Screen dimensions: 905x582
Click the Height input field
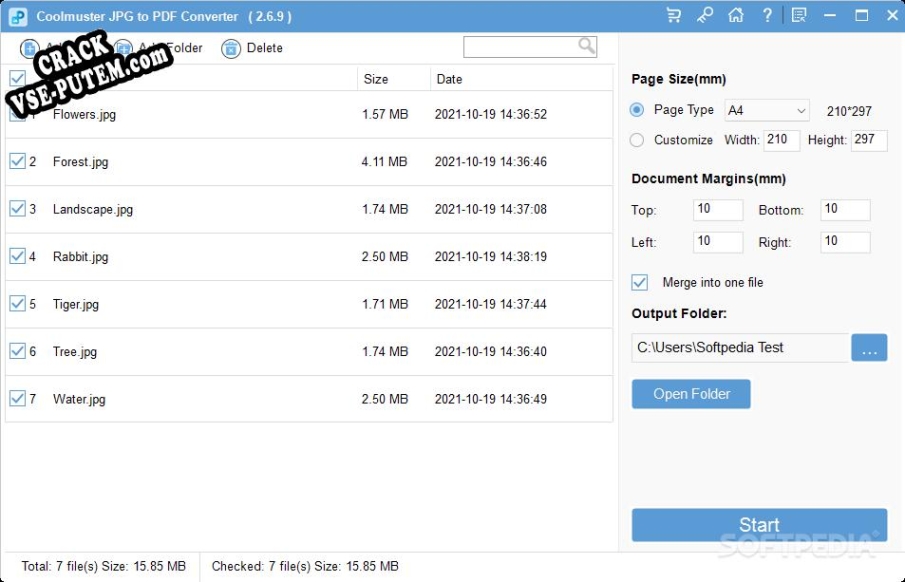[869, 140]
